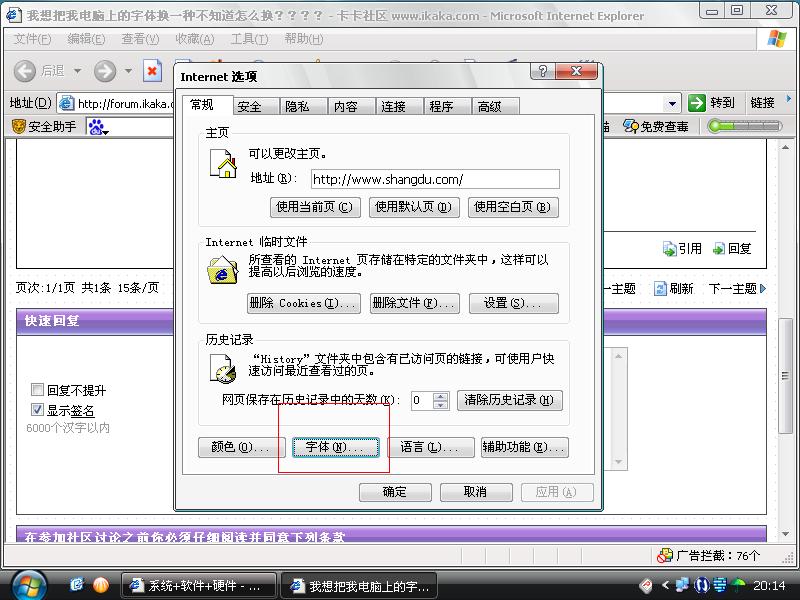Viewport: 800px width, 600px height.
Task: Click the Forward arrow icon
Action: pos(105,71)
